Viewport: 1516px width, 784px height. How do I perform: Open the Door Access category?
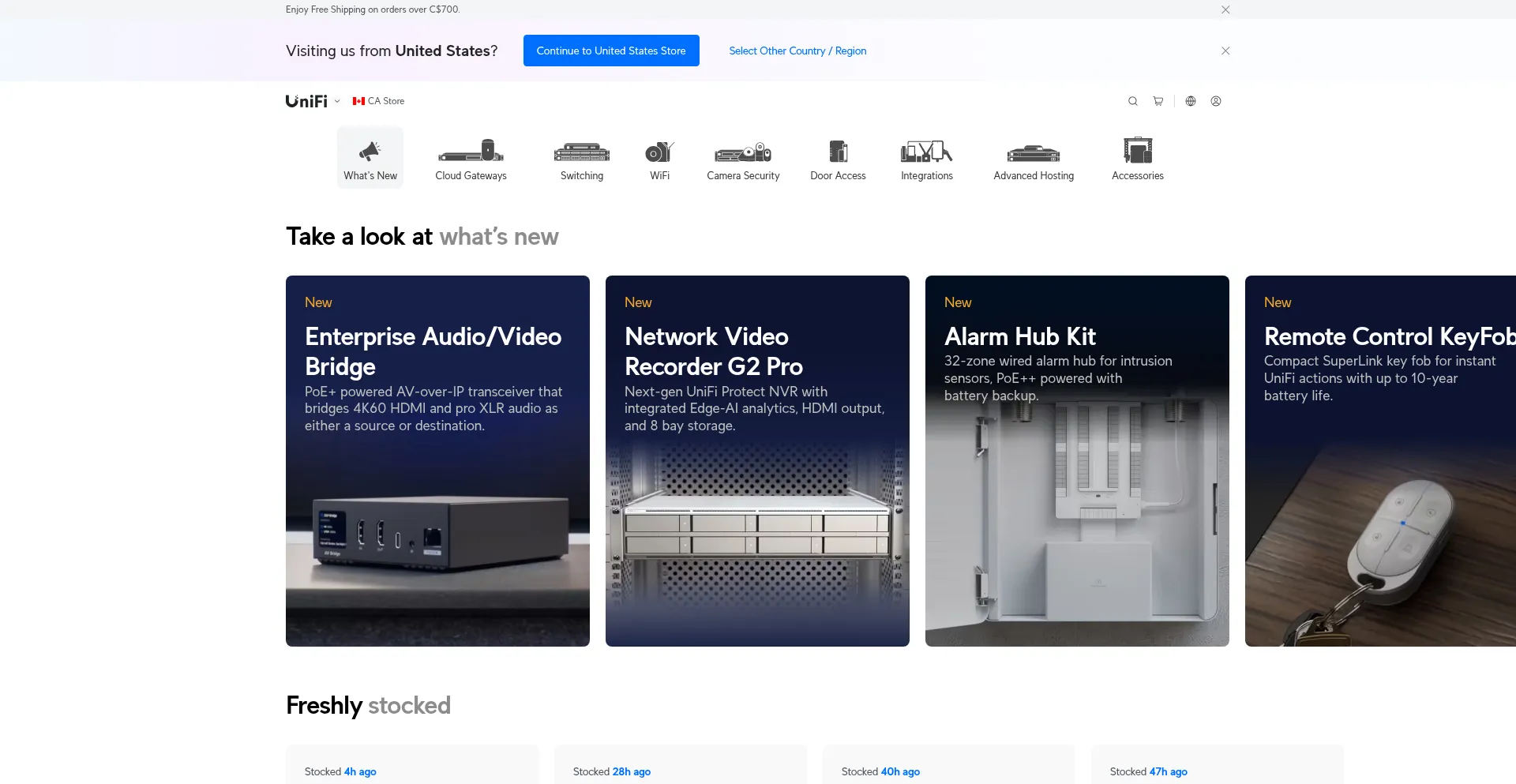click(839, 157)
